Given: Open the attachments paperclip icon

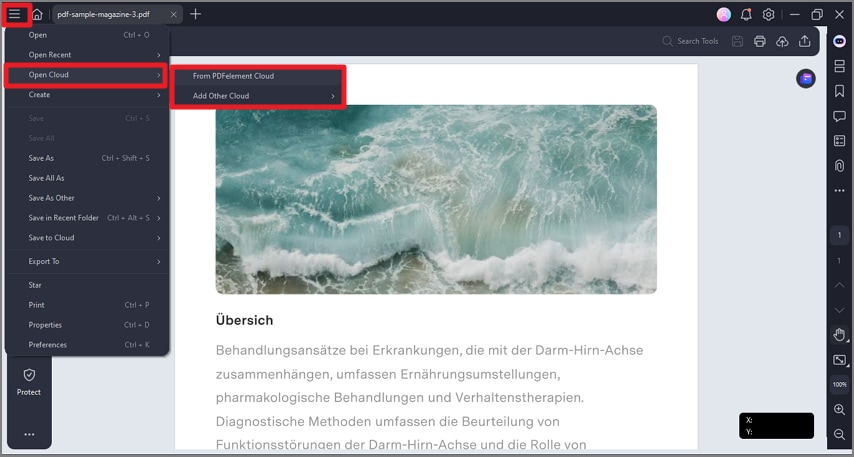Looking at the screenshot, I should (x=839, y=166).
